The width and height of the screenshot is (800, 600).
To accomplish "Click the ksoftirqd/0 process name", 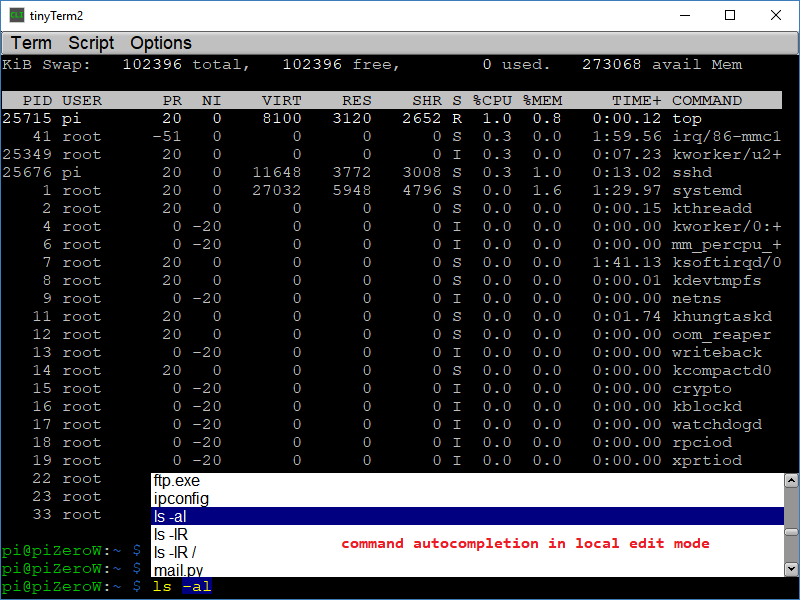I will (727, 262).
